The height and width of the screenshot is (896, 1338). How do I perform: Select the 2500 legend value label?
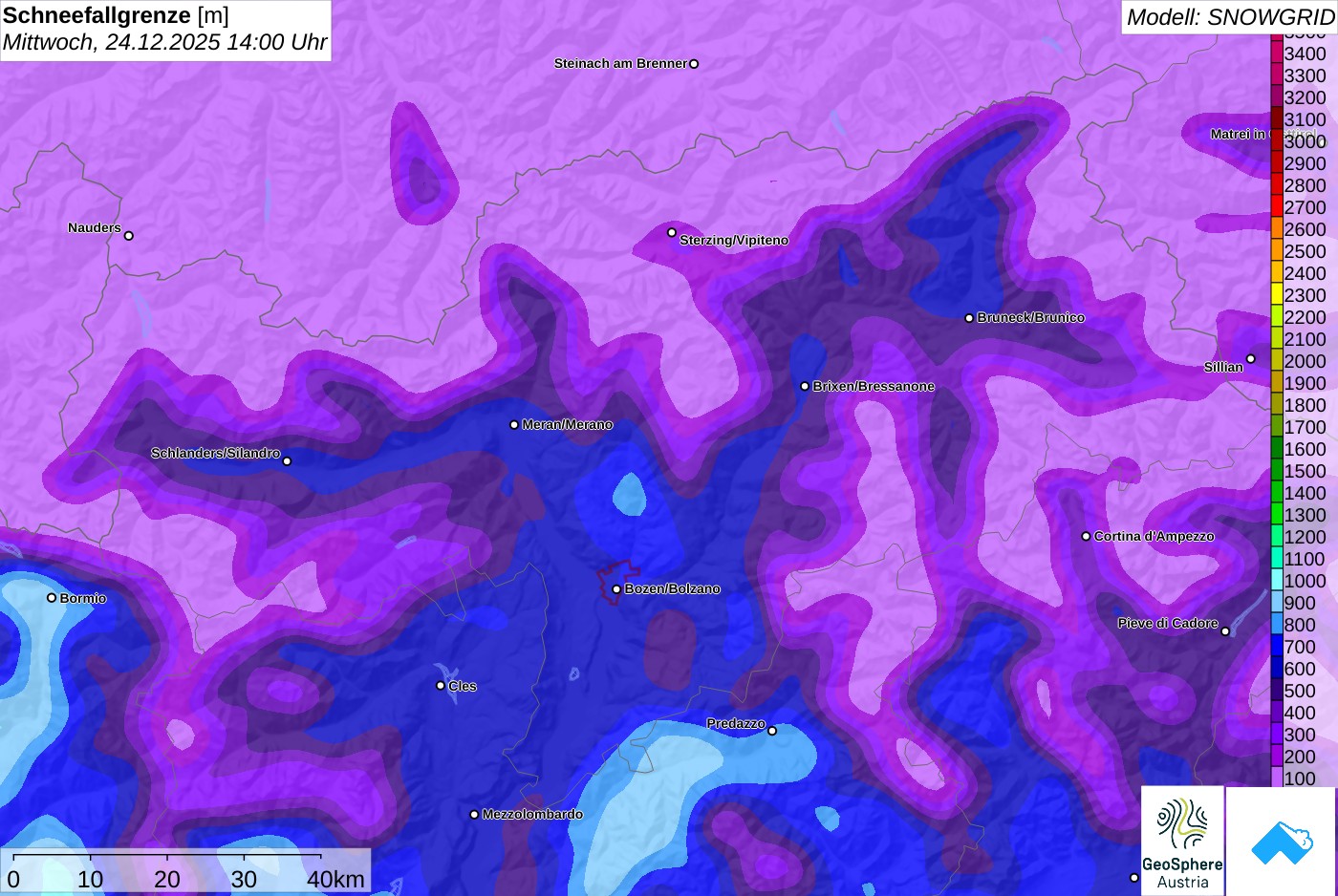[x=1306, y=251]
